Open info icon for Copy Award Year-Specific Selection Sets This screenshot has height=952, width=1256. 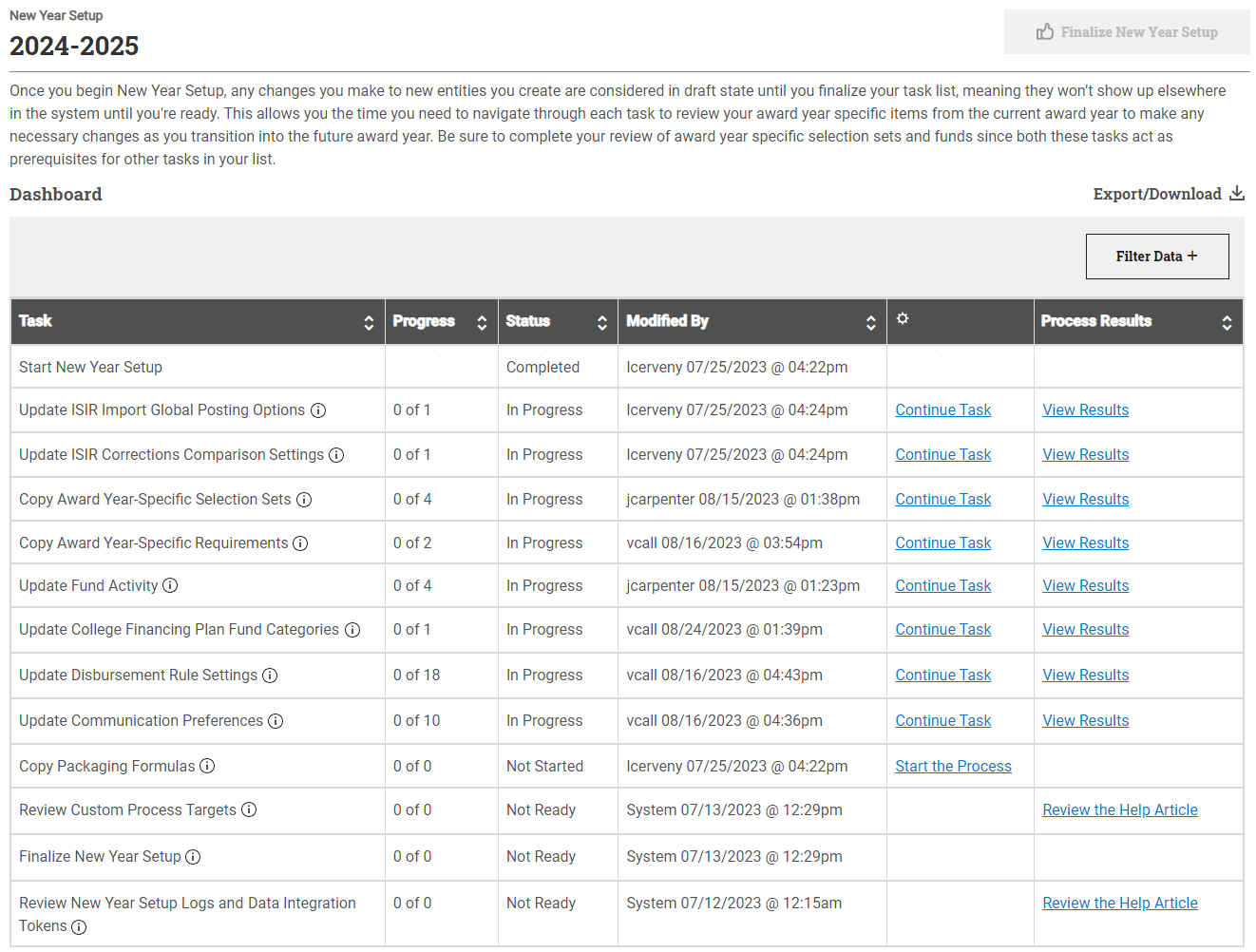pos(304,500)
